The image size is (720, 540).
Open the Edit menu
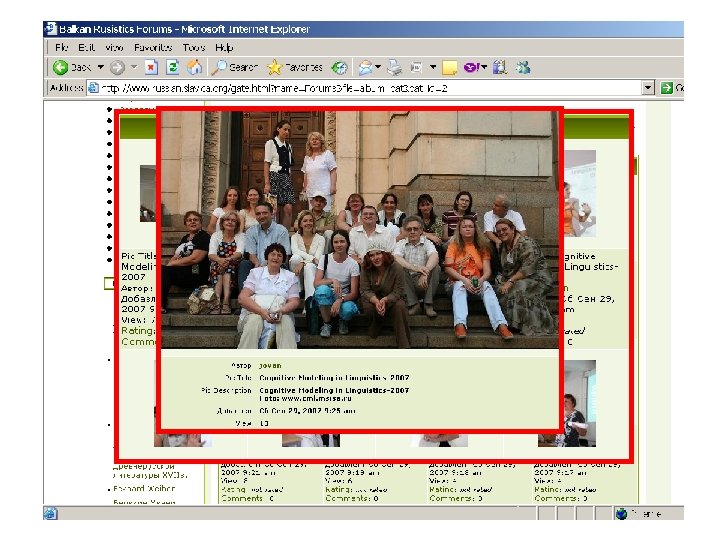(86, 47)
